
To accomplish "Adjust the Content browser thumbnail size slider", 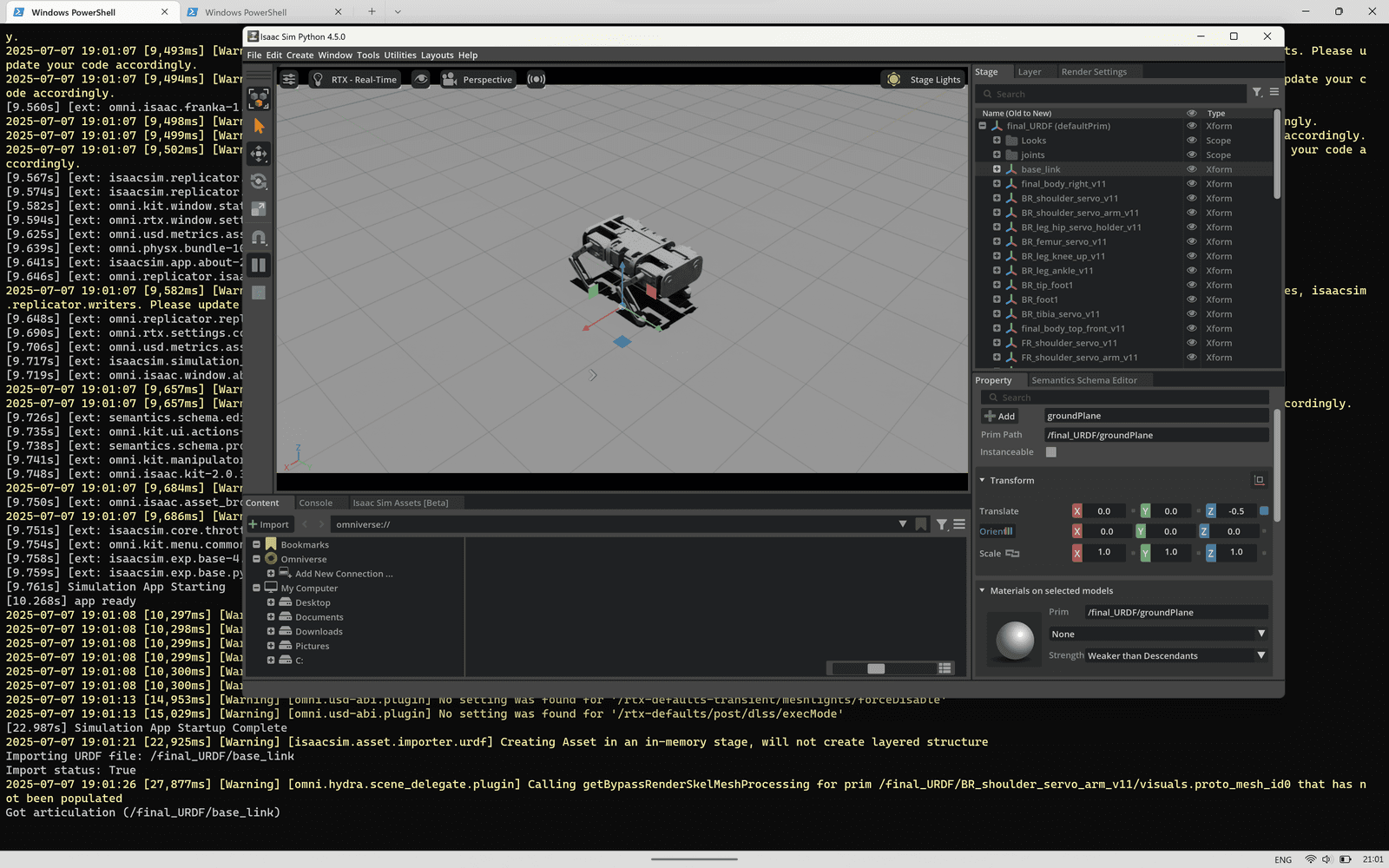I will (x=876, y=668).
